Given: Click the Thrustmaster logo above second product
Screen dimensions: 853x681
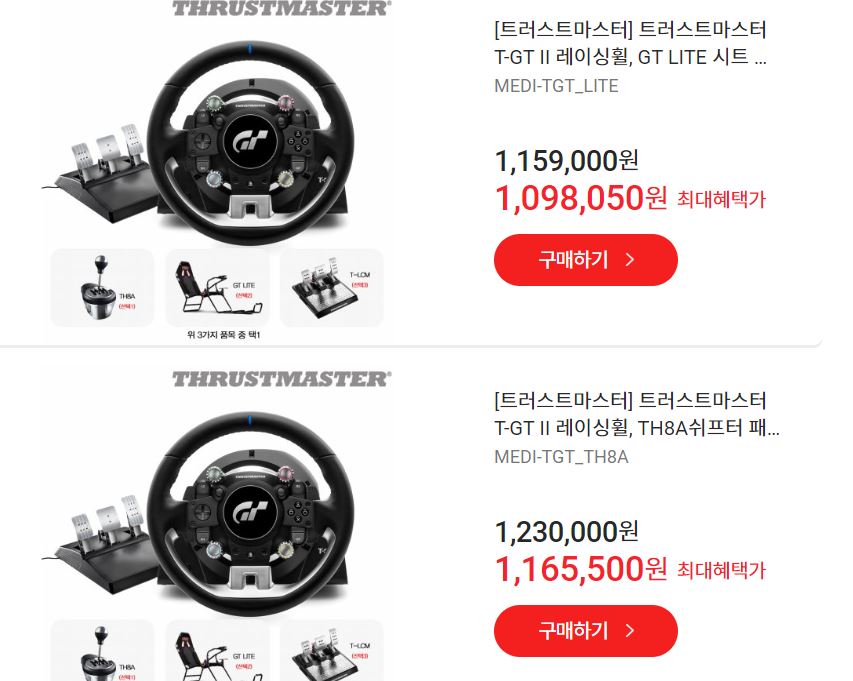Looking at the screenshot, I should 281,379.
